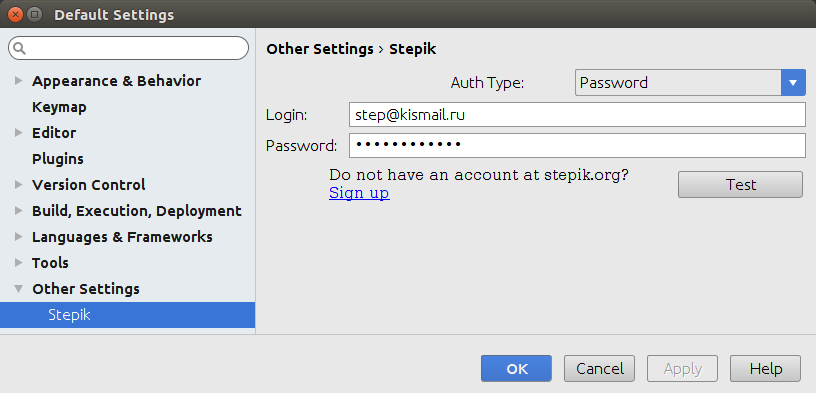Click the search magnifier icon in settings

click(20, 48)
